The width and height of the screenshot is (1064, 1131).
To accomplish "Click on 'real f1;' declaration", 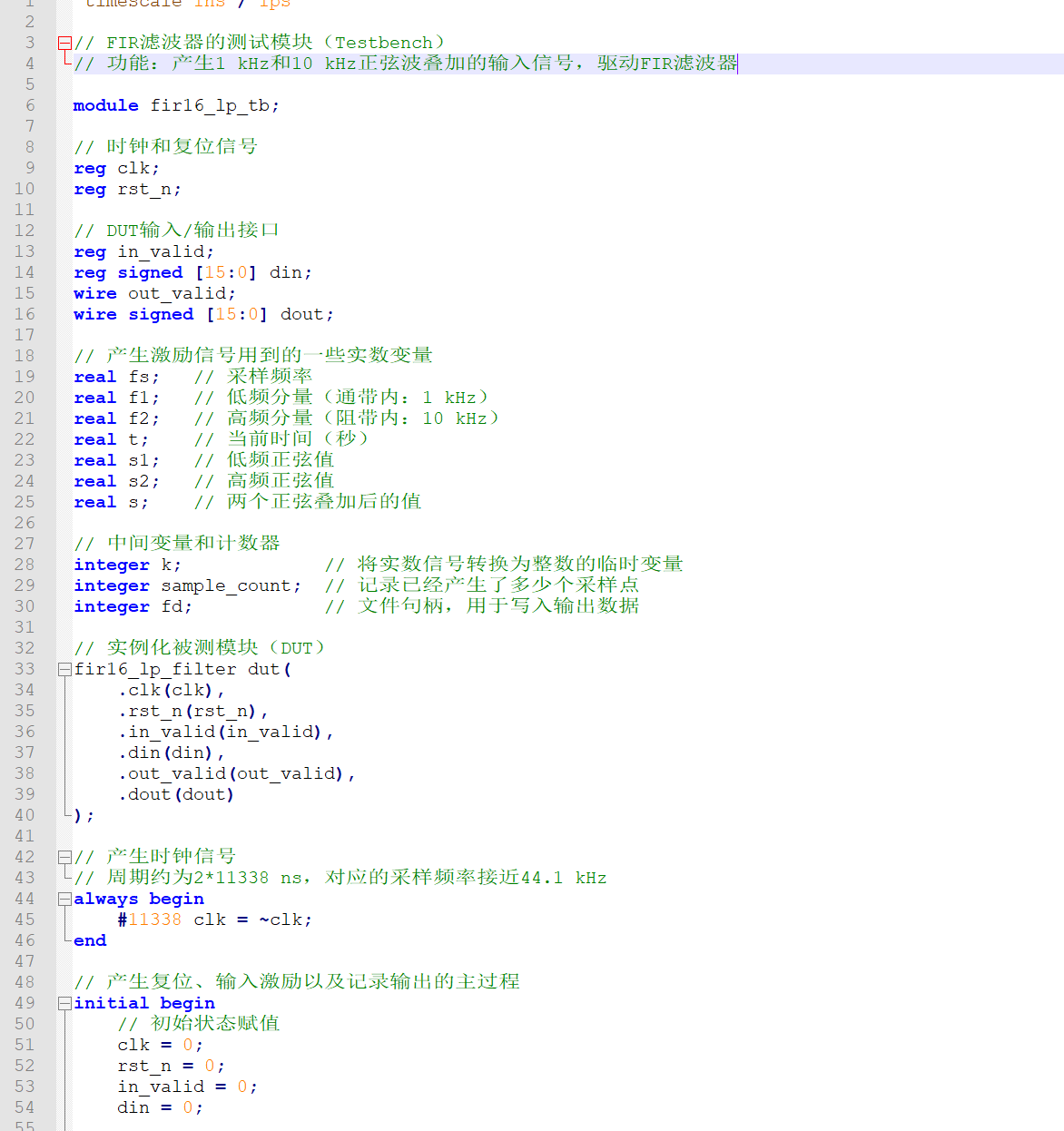I will click(x=117, y=398).
